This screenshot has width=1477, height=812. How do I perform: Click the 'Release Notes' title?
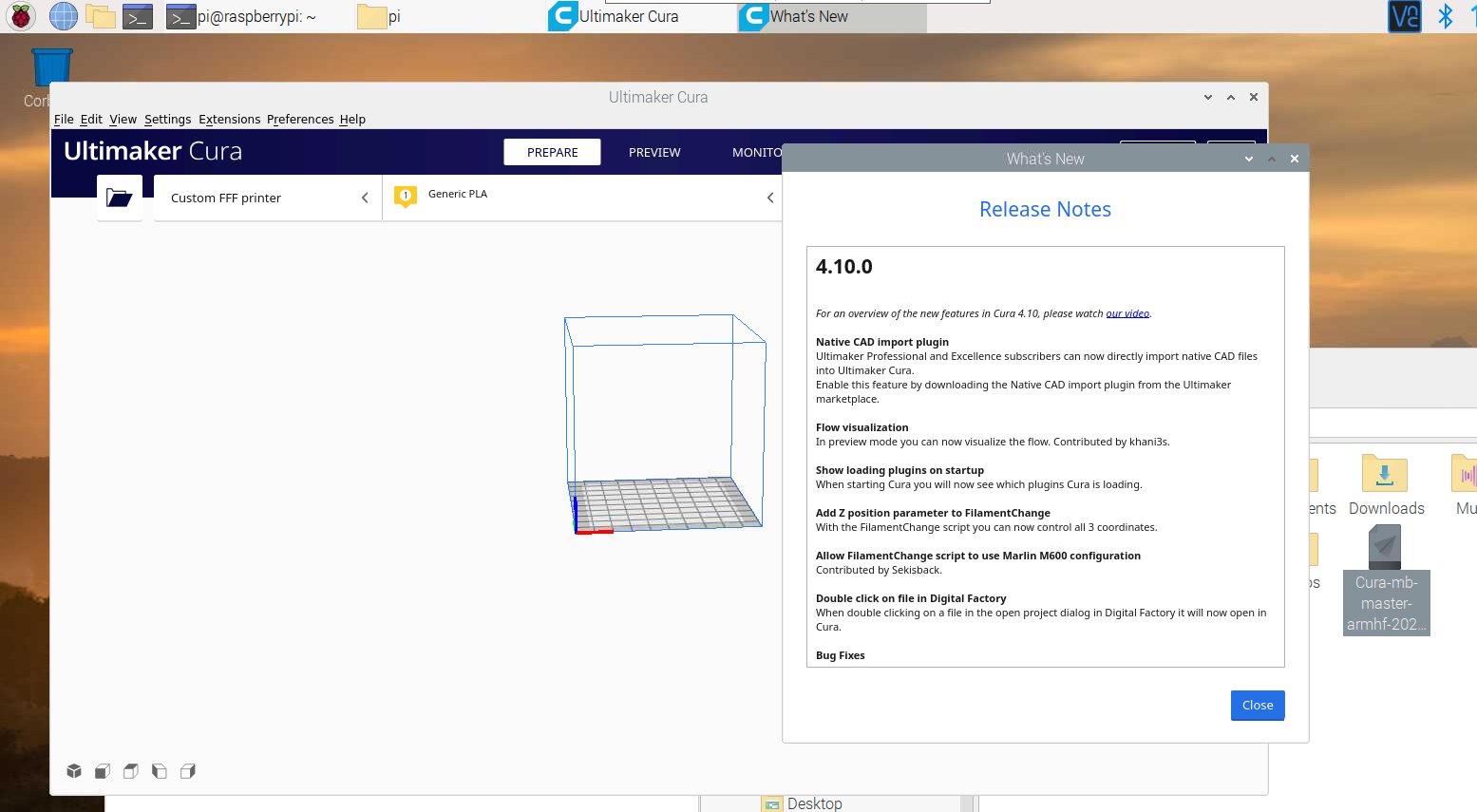[1045, 209]
